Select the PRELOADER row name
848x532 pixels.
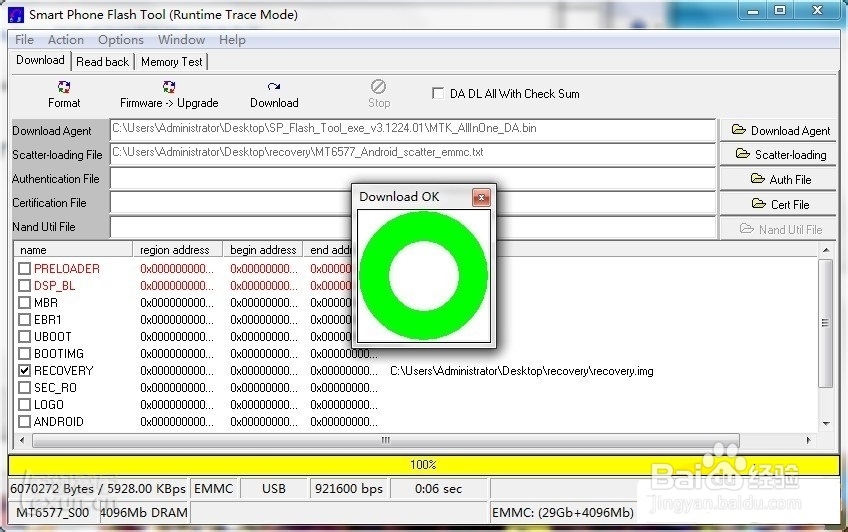pos(67,268)
